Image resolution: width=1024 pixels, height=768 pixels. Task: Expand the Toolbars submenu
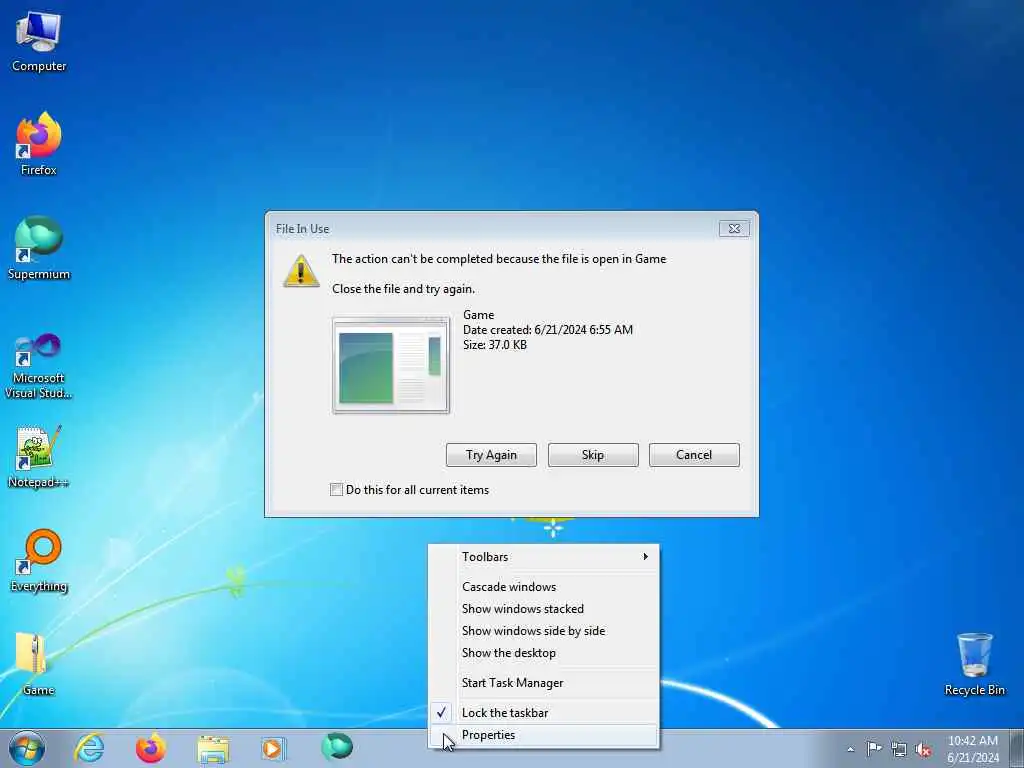[x=543, y=556]
